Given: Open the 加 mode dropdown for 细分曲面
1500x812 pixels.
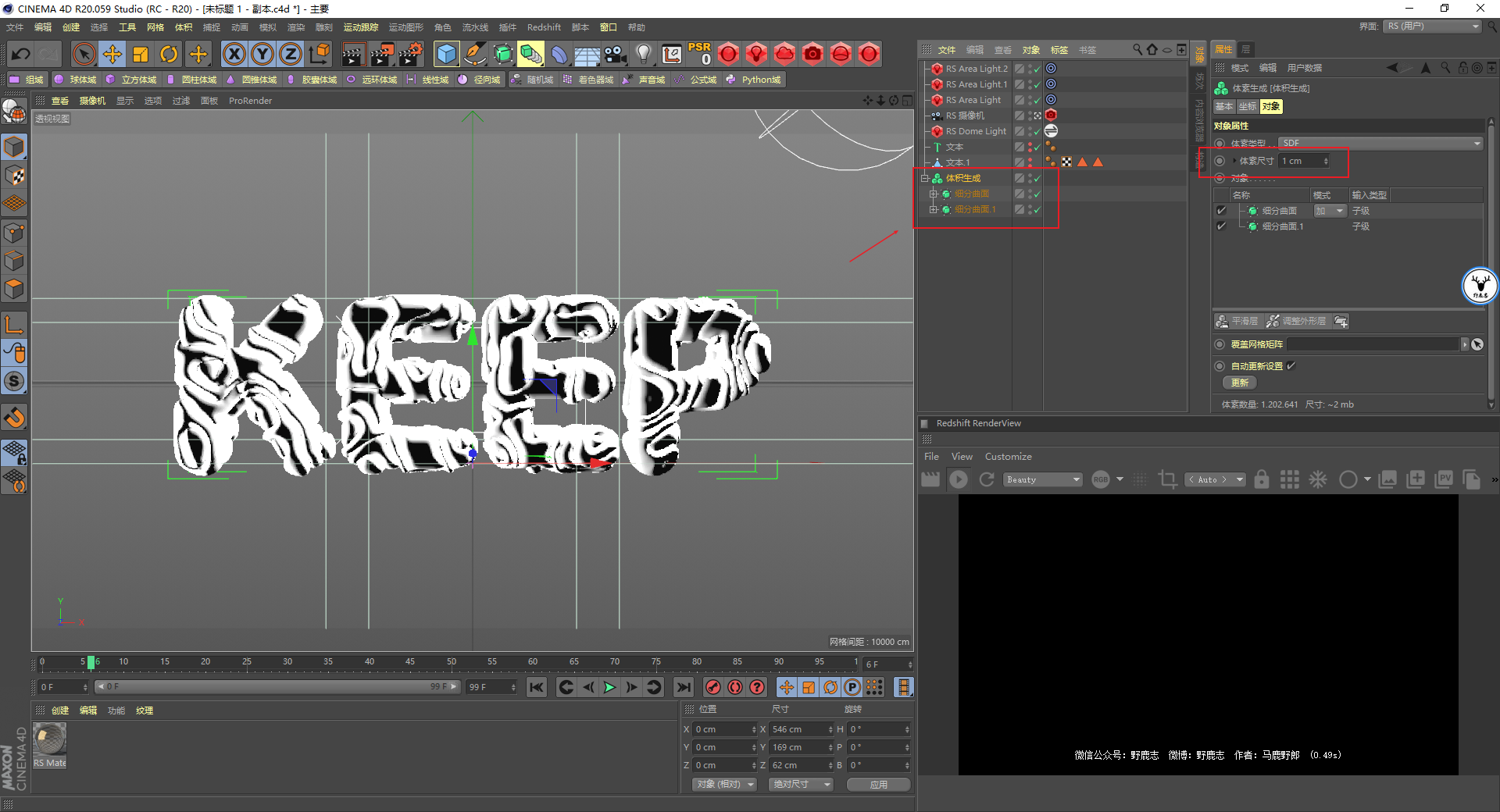Looking at the screenshot, I should point(1329,211).
